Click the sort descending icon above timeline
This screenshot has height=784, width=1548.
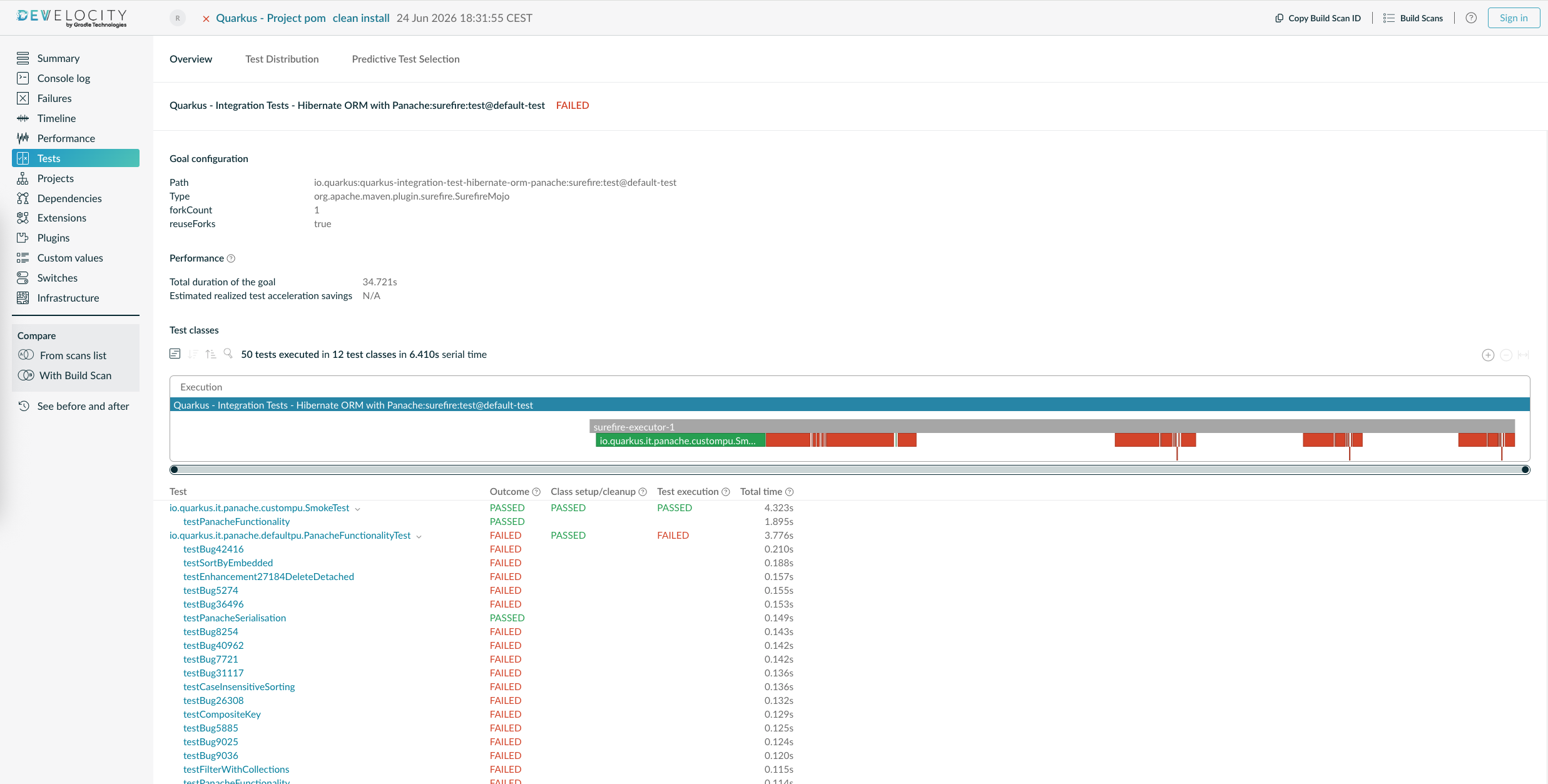tap(193, 354)
